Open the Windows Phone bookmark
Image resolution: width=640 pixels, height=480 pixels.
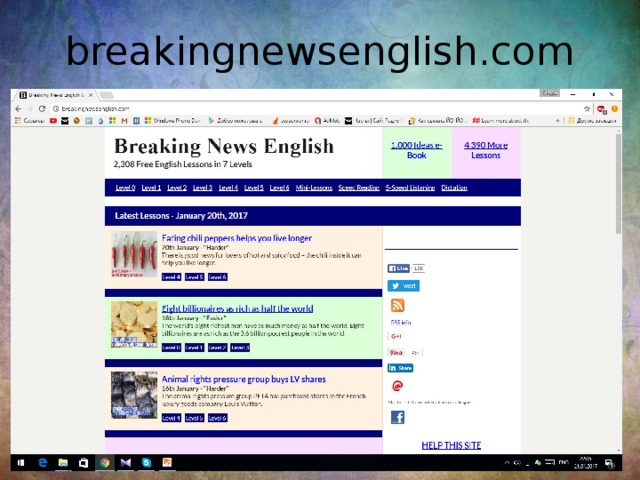[x=173, y=121]
